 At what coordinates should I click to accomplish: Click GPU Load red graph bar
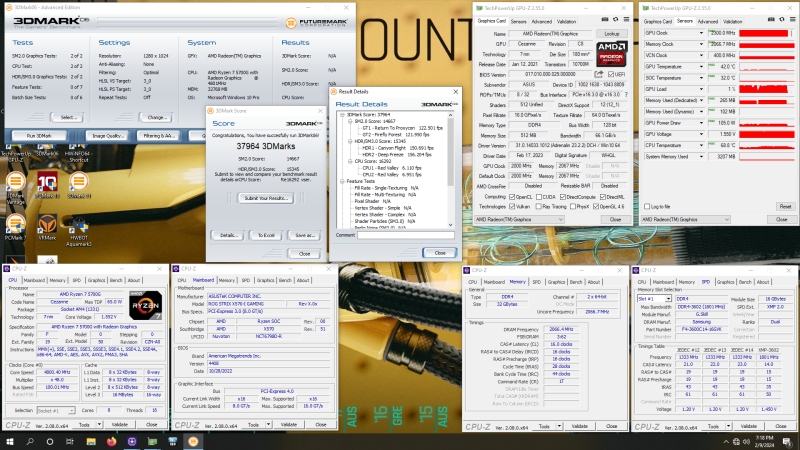click(767, 89)
